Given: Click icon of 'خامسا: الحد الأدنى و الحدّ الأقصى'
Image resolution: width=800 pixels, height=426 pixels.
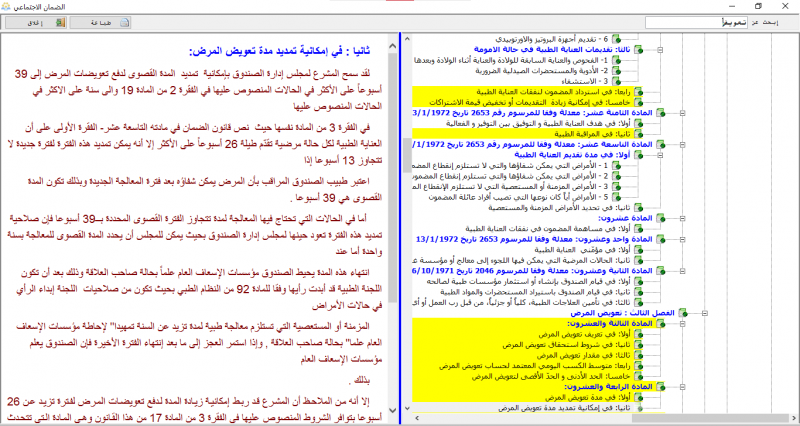Looking at the screenshot, I should coord(638,377).
